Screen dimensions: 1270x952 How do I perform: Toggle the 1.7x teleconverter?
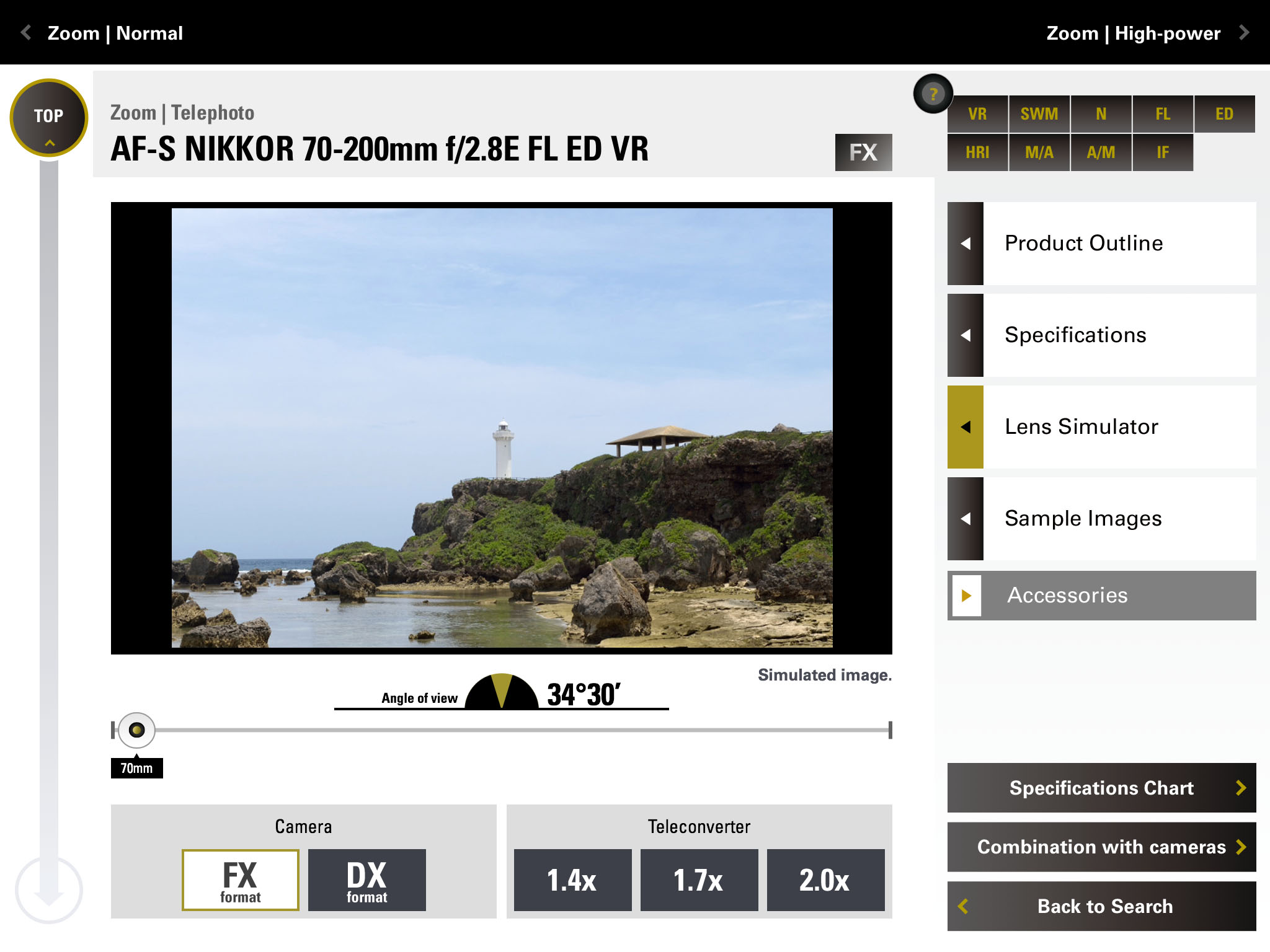699,880
